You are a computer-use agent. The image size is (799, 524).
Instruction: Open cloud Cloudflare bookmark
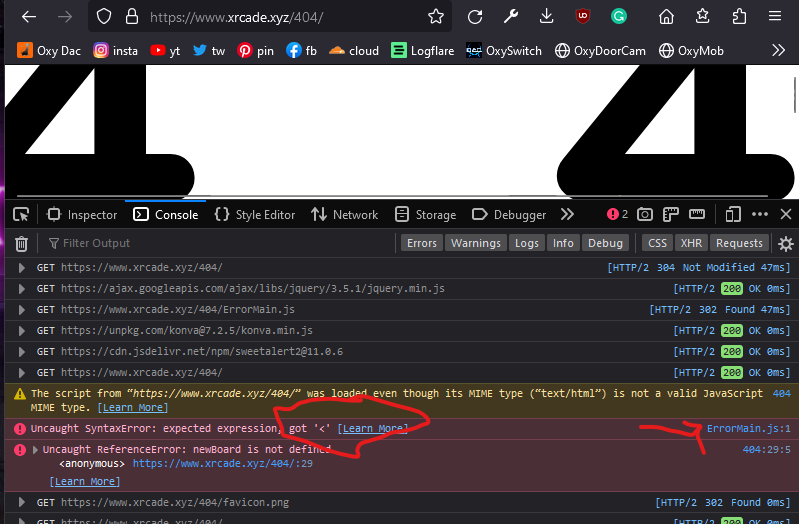(x=354, y=50)
